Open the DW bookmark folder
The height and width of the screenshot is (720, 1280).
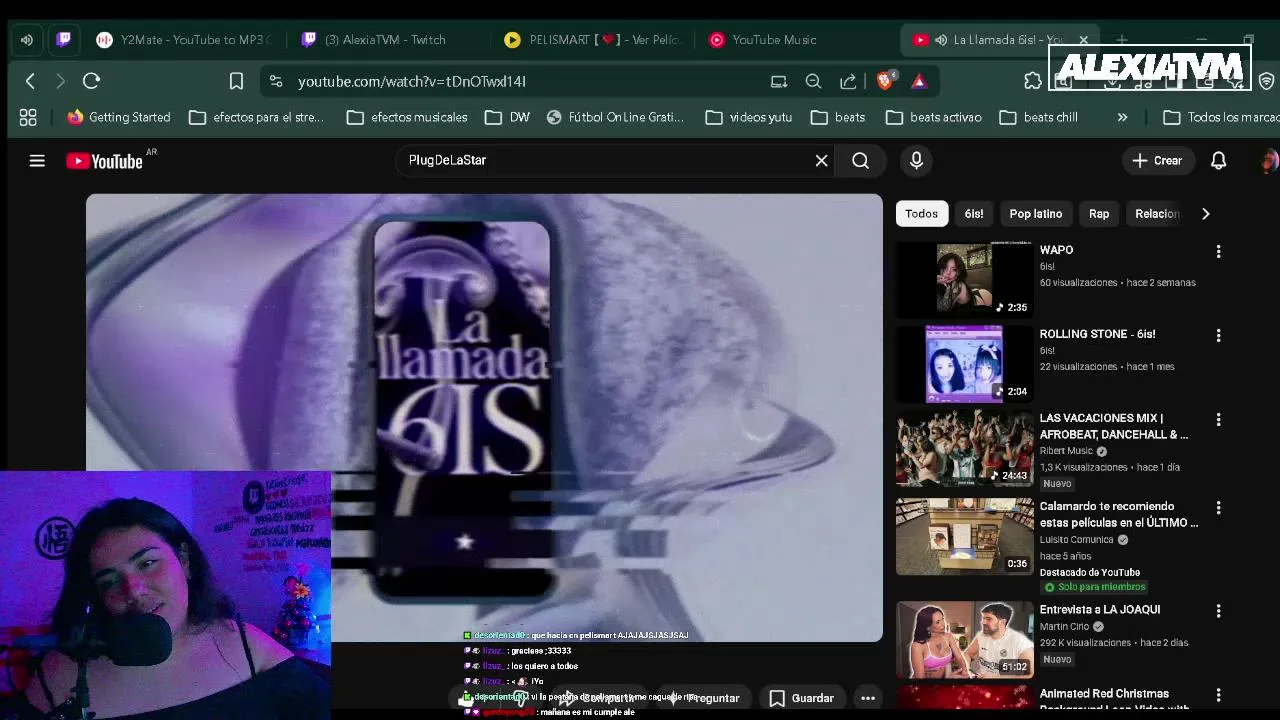point(507,117)
